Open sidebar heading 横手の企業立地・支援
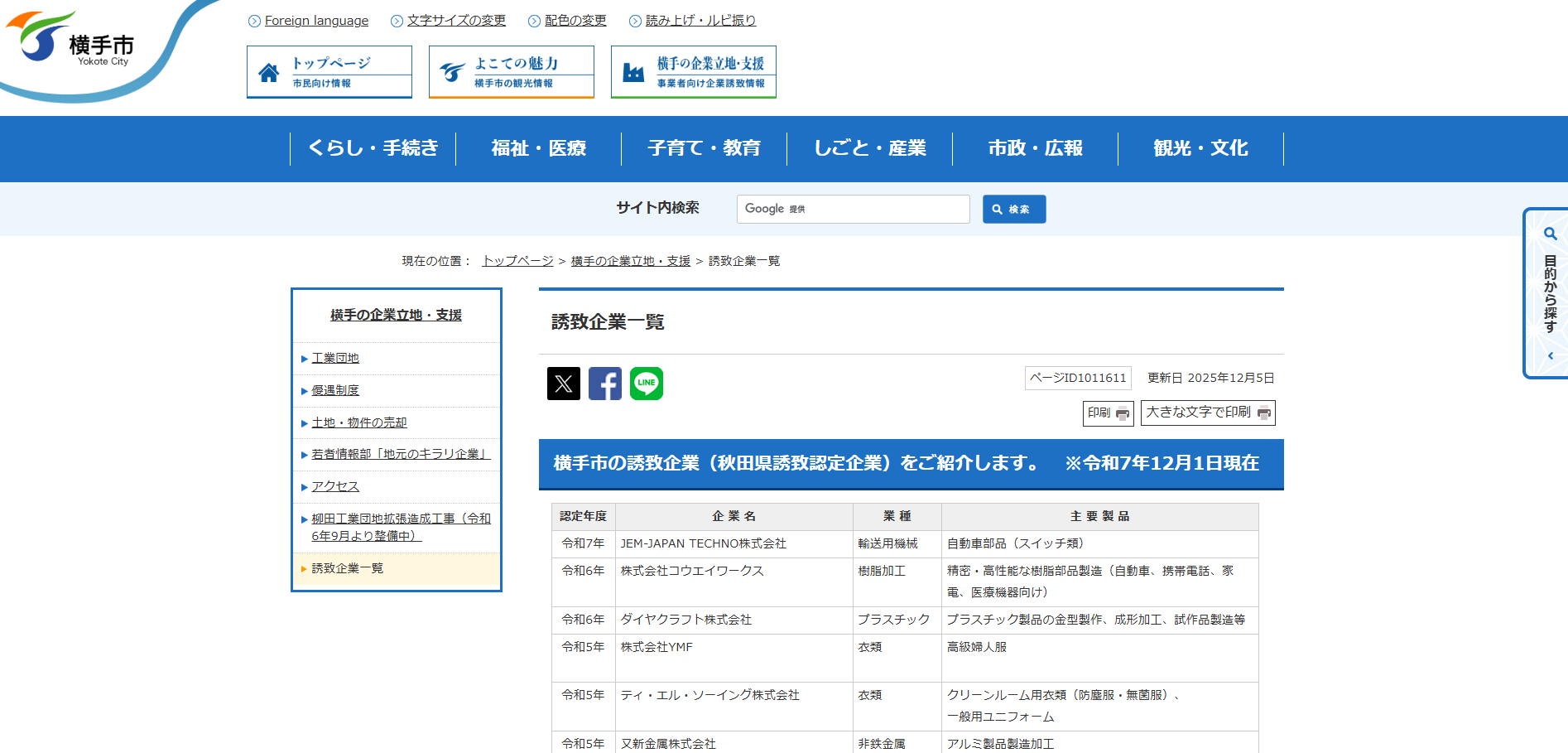This screenshot has height=753, width=1568. 397,316
